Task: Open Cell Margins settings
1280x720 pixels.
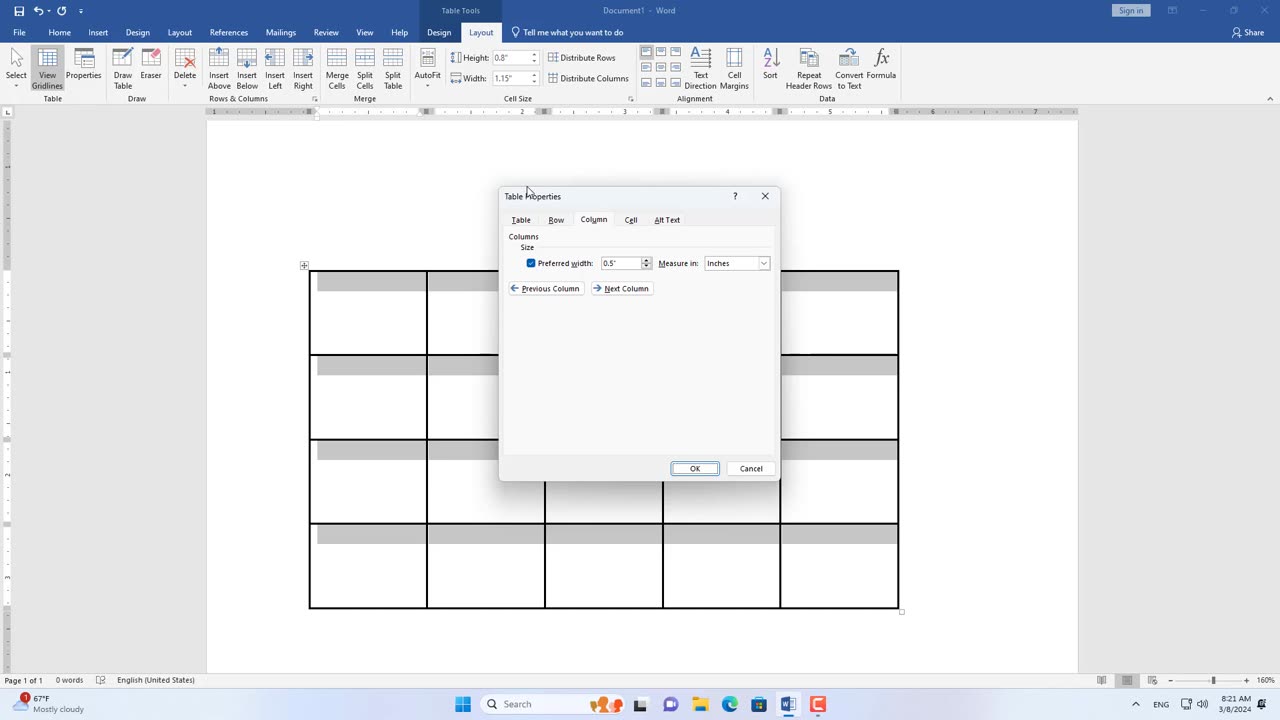Action: pos(734,68)
